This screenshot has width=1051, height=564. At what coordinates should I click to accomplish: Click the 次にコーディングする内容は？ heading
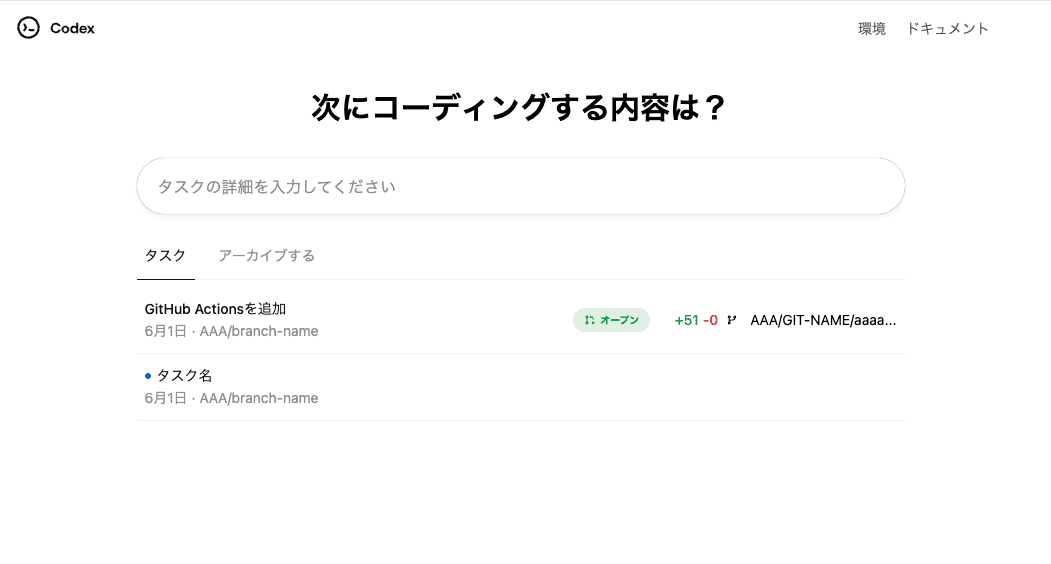tap(519, 108)
